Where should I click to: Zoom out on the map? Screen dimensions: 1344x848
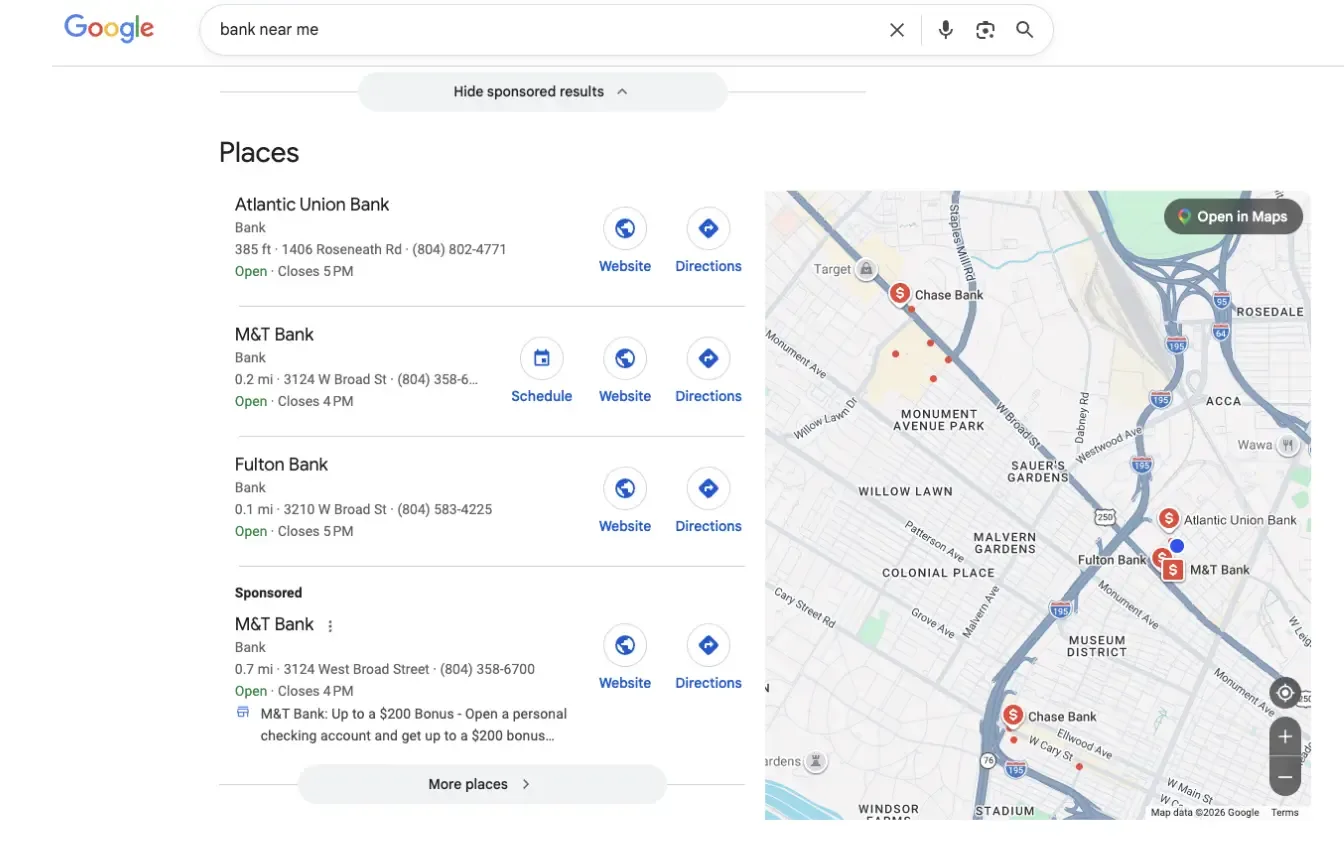[1285, 777]
